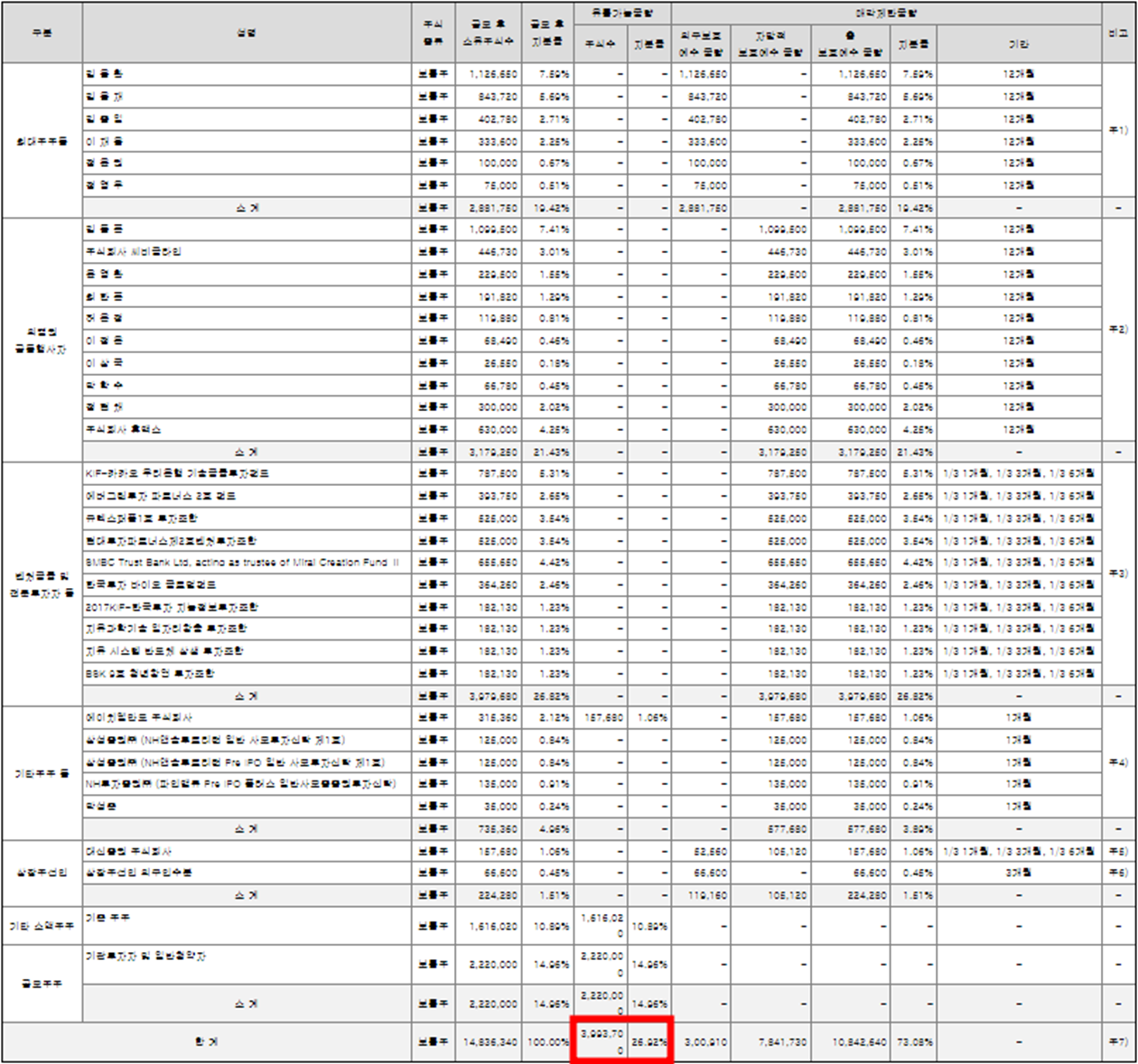Click the 3.89% subtotal cell
Viewport: 1138px width, 1064px height.
(x=914, y=829)
